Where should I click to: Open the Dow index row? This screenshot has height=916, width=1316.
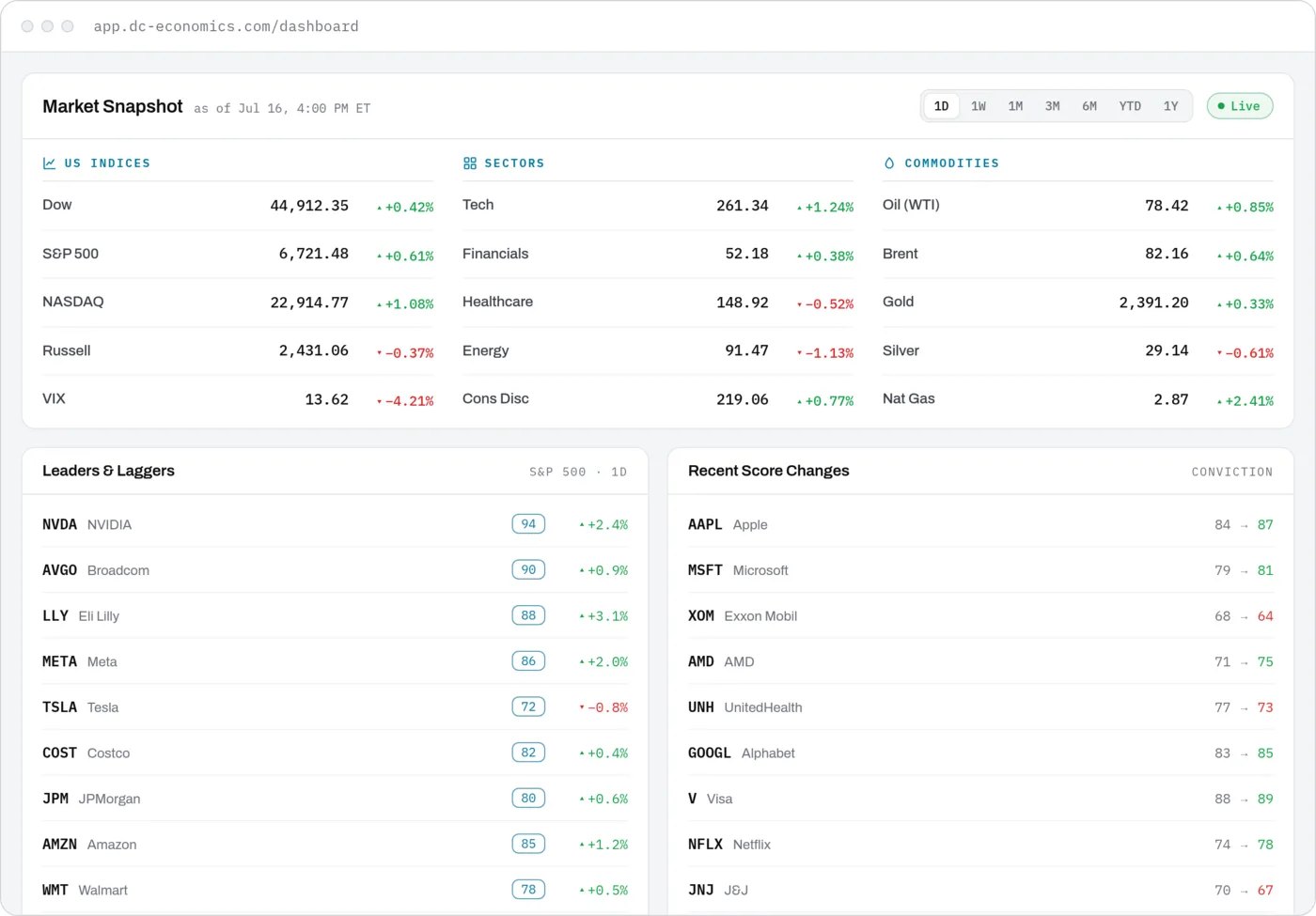tap(238, 206)
